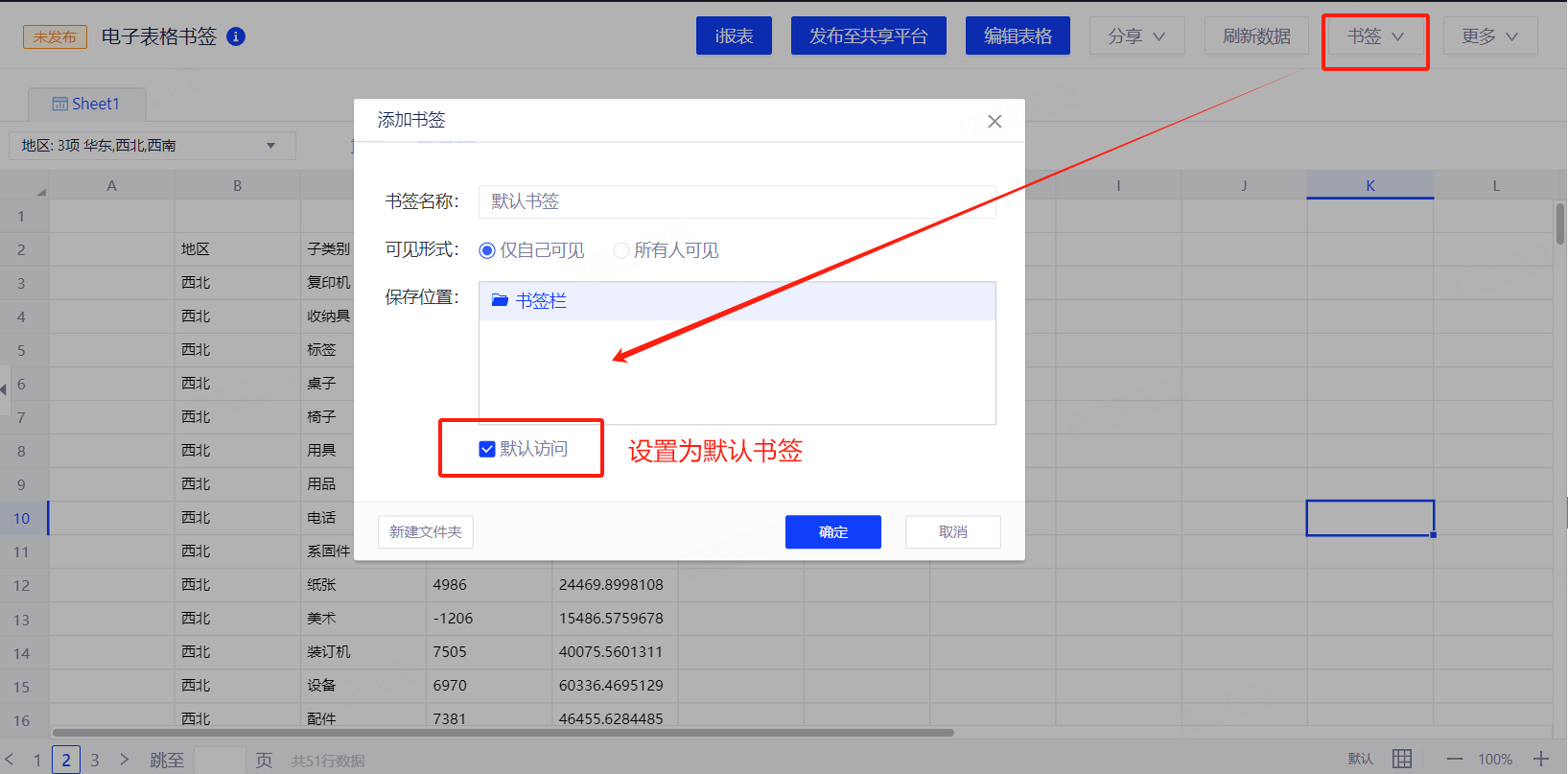Close the 添加书签 dialog with X

coord(995,121)
